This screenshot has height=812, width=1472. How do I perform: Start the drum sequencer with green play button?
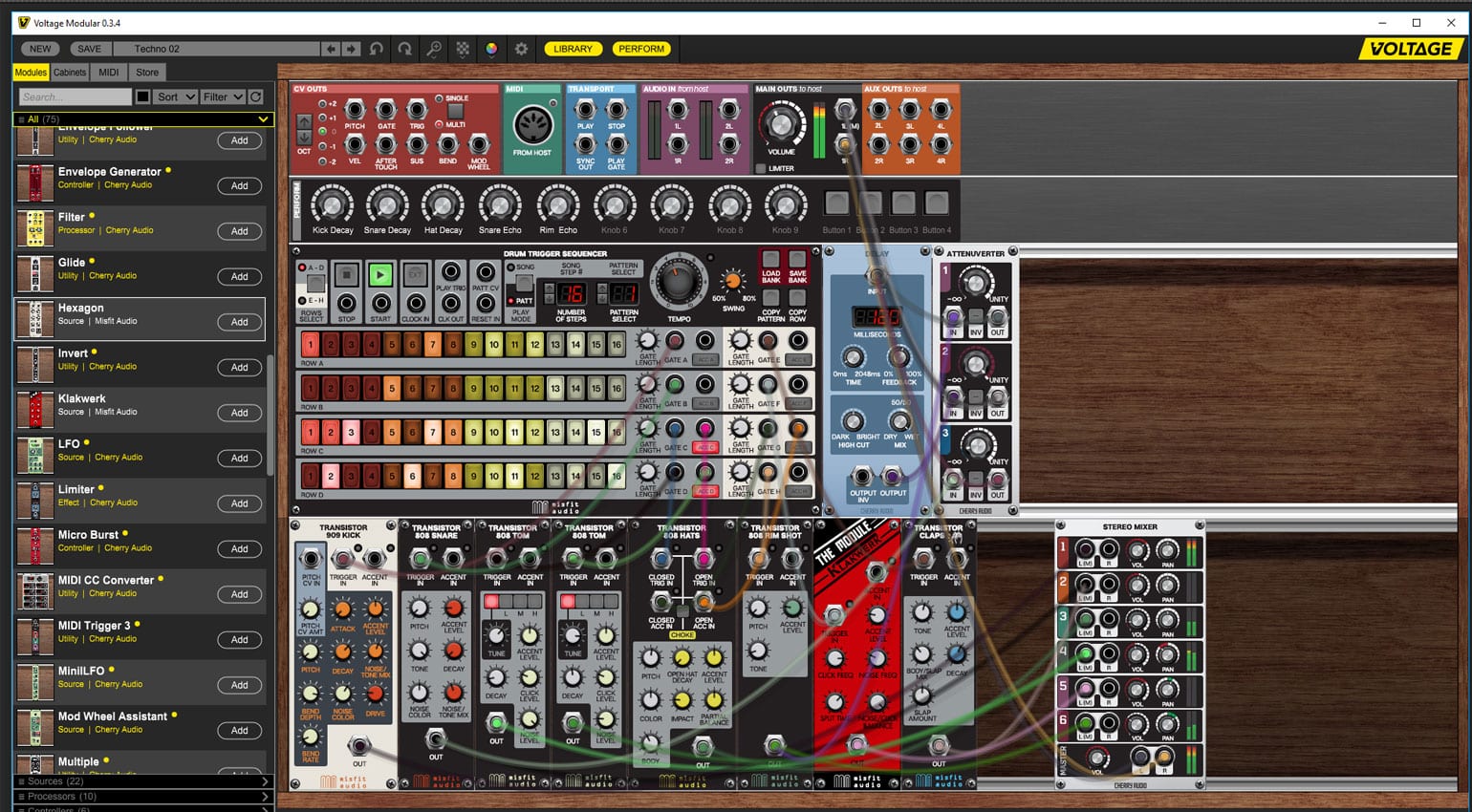click(380, 275)
